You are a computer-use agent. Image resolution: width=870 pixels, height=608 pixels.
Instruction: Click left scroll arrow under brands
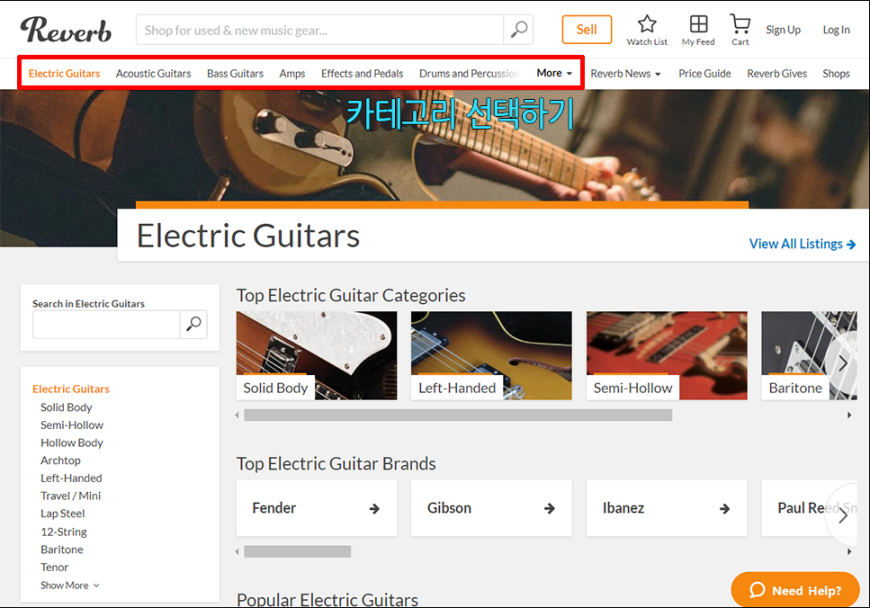237,551
